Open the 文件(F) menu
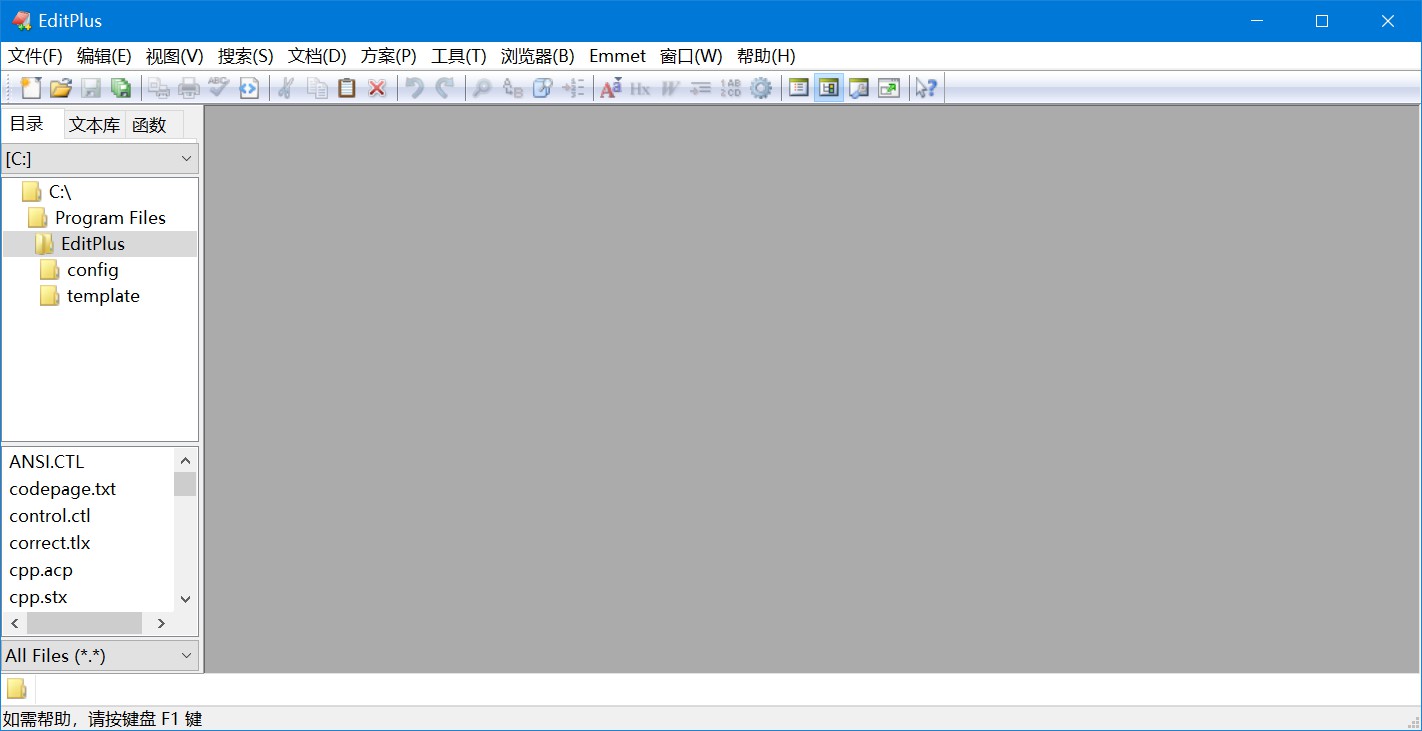This screenshot has height=731, width=1422. (35, 56)
